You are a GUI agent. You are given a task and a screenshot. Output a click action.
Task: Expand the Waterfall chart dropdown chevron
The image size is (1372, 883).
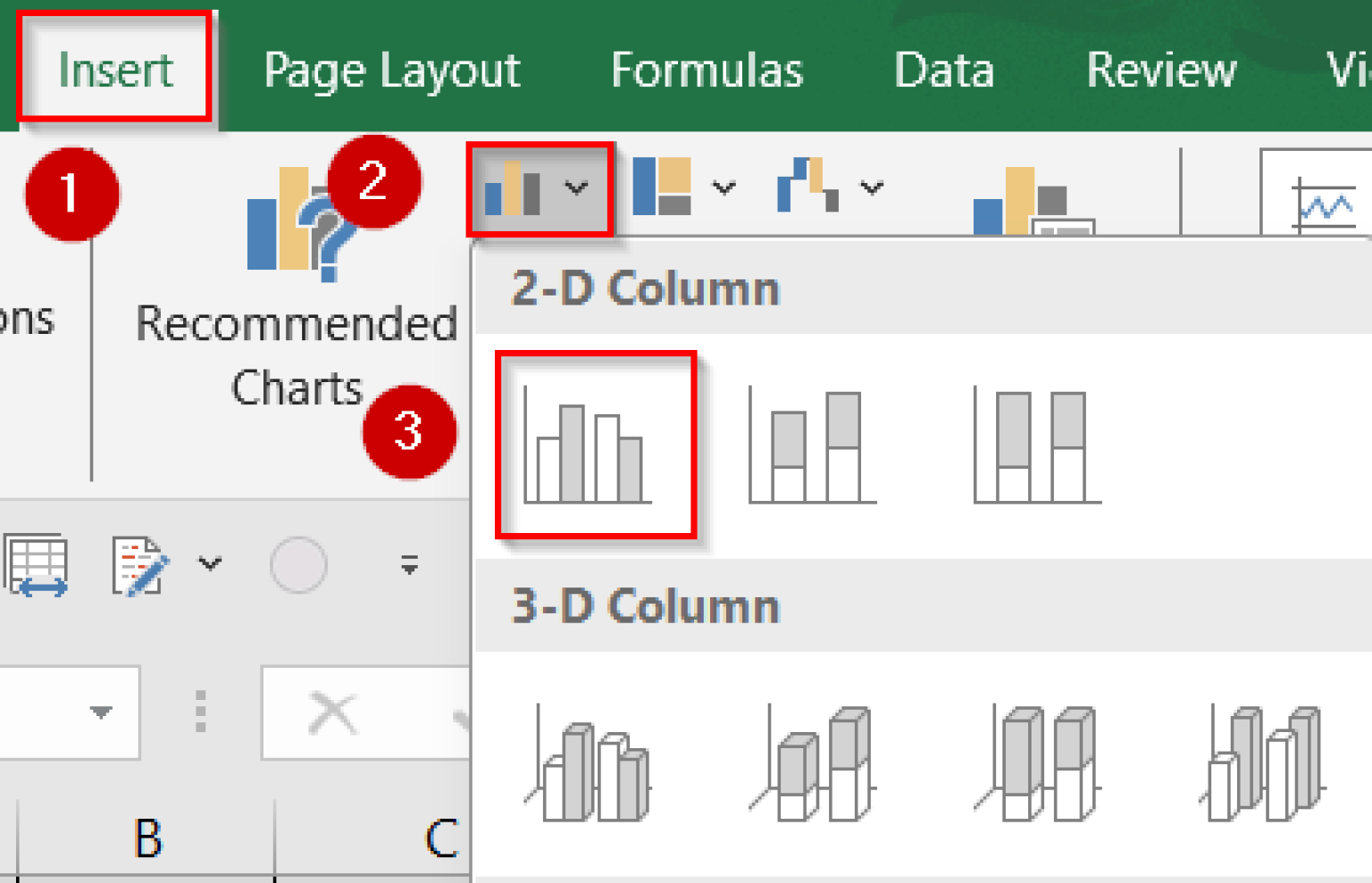(x=871, y=186)
